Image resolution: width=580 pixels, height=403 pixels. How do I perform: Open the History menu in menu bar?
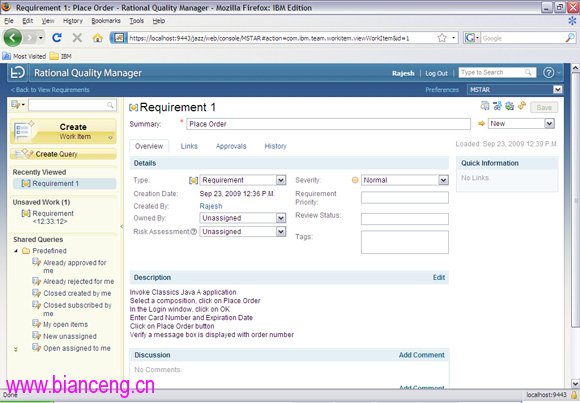point(72,21)
